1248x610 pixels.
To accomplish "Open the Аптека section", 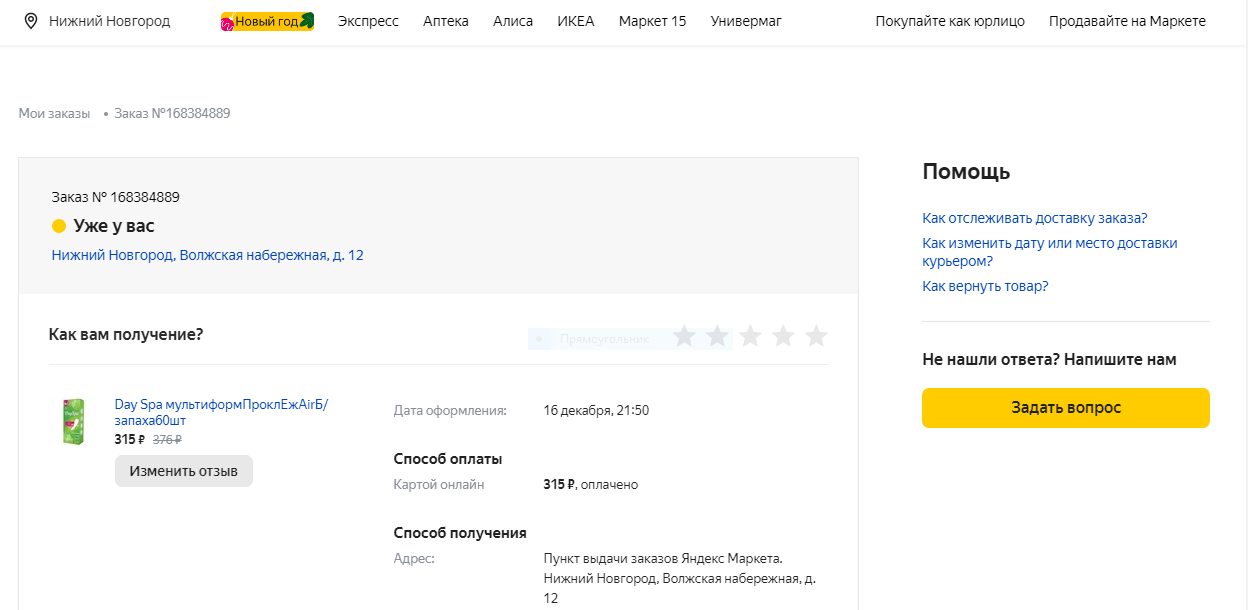I will point(445,20).
